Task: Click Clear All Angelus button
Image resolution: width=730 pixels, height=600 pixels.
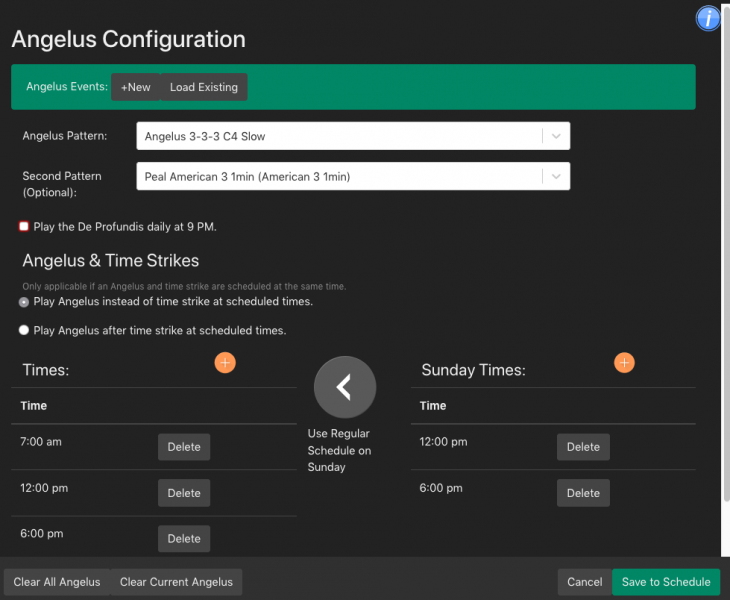Action: 57,582
